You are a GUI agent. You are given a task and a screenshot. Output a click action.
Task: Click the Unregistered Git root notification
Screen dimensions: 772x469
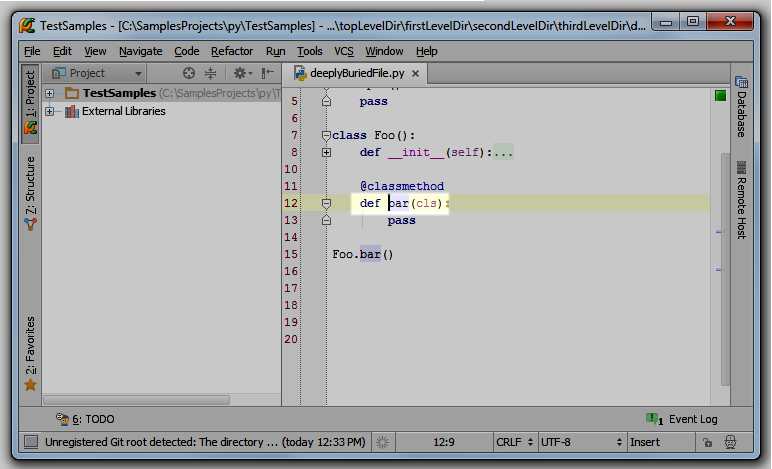[x=205, y=442]
